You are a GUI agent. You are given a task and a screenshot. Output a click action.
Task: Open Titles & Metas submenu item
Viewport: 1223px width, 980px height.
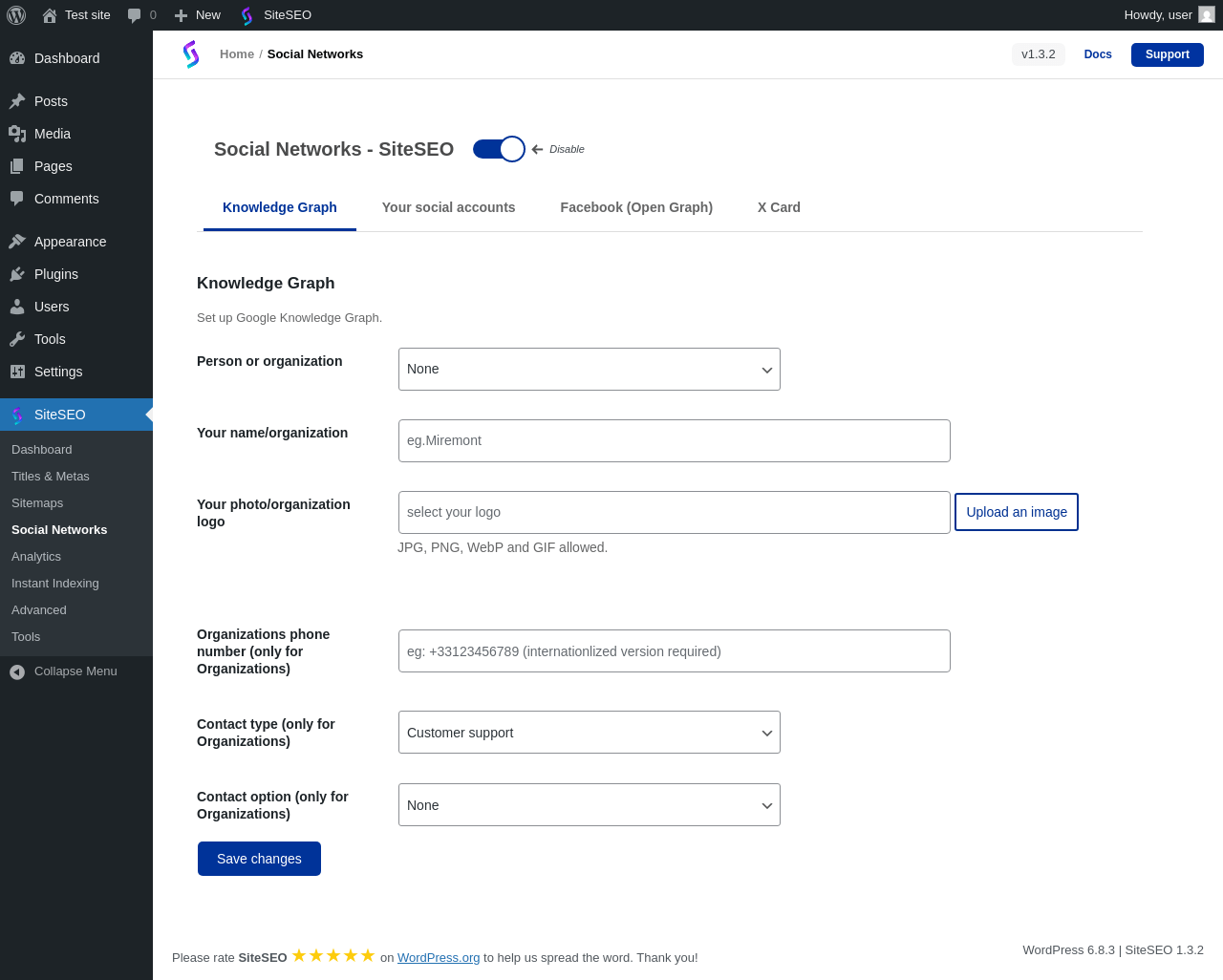click(51, 477)
